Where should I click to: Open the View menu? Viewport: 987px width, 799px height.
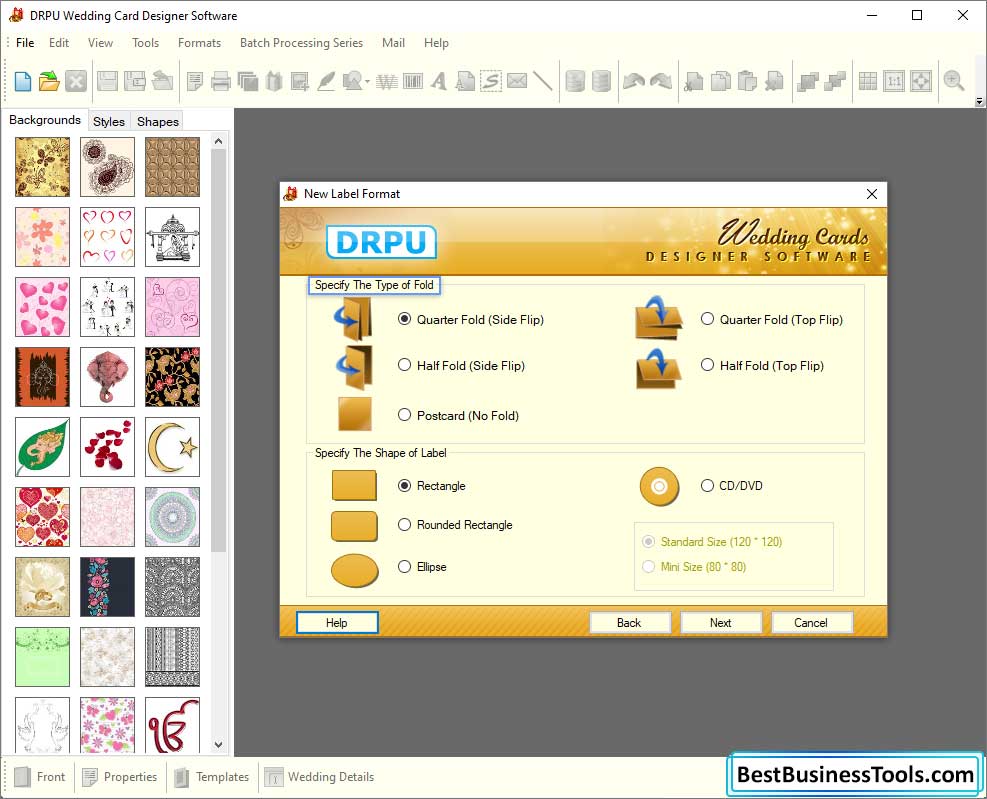[x=100, y=43]
